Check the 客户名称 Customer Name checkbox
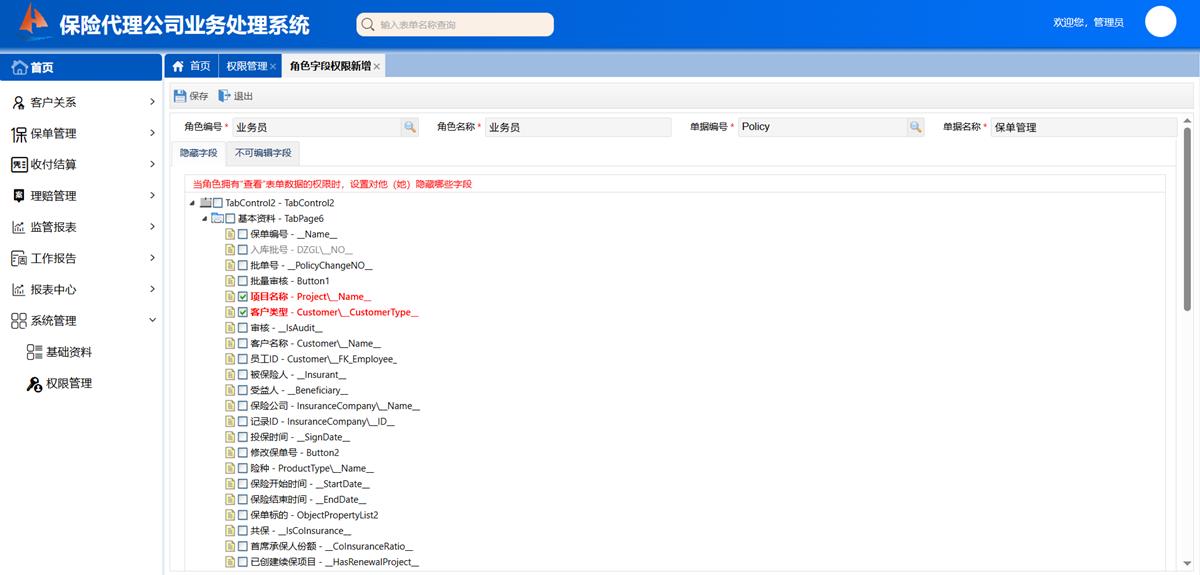Image resolution: width=1200 pixels, height=575 pixels. 243,343
